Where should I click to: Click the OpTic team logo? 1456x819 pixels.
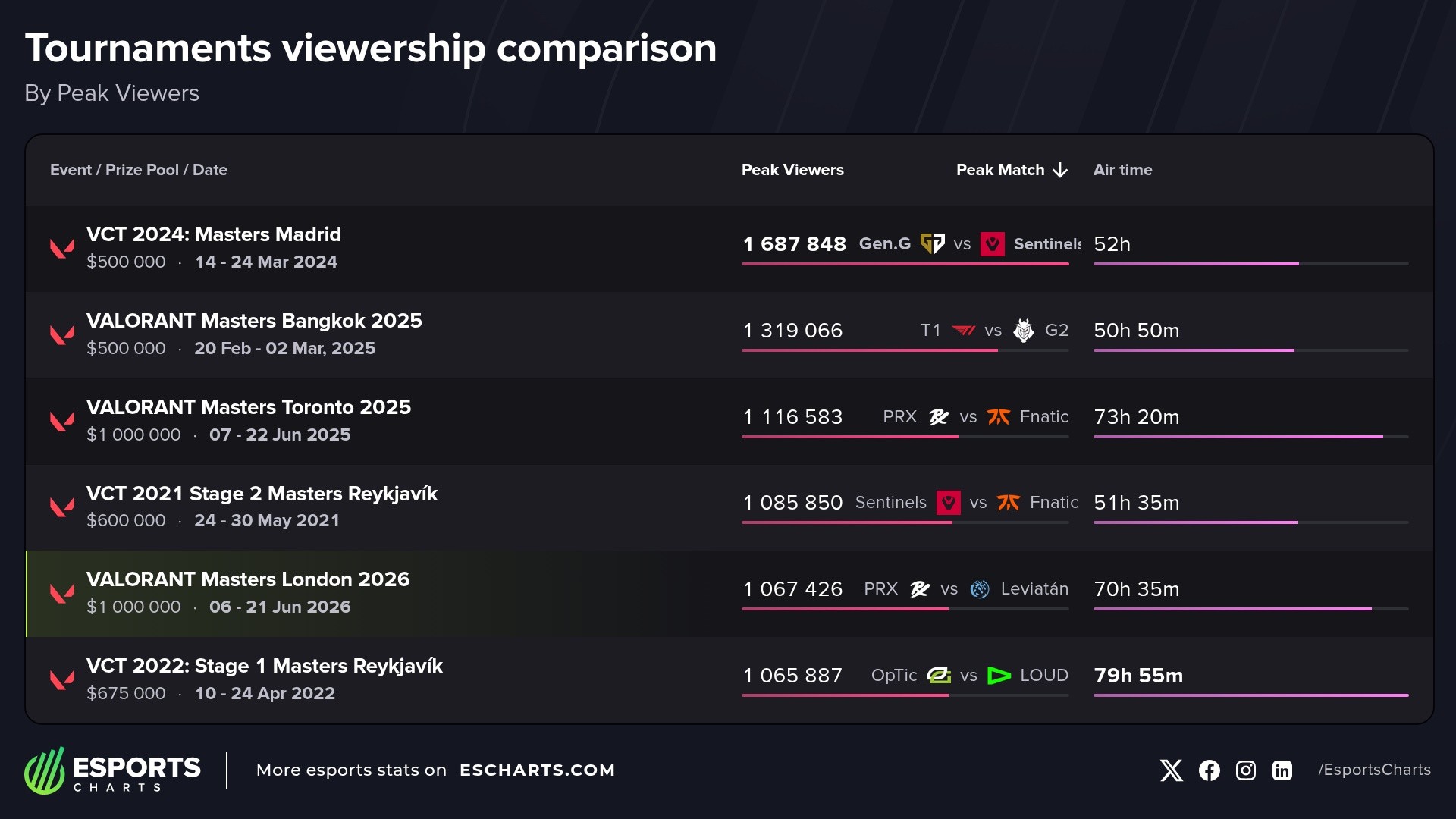tap(939, 675)
